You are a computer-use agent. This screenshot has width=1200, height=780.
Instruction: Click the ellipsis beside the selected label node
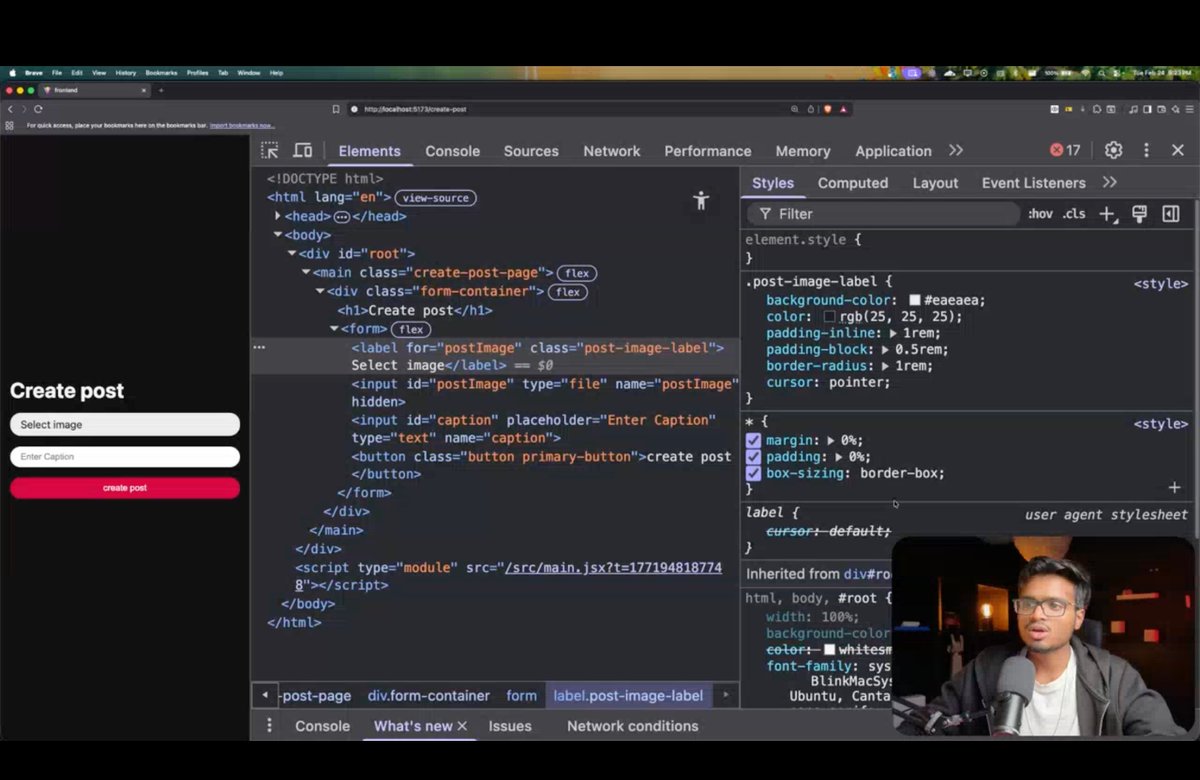(x=259, y=347)
